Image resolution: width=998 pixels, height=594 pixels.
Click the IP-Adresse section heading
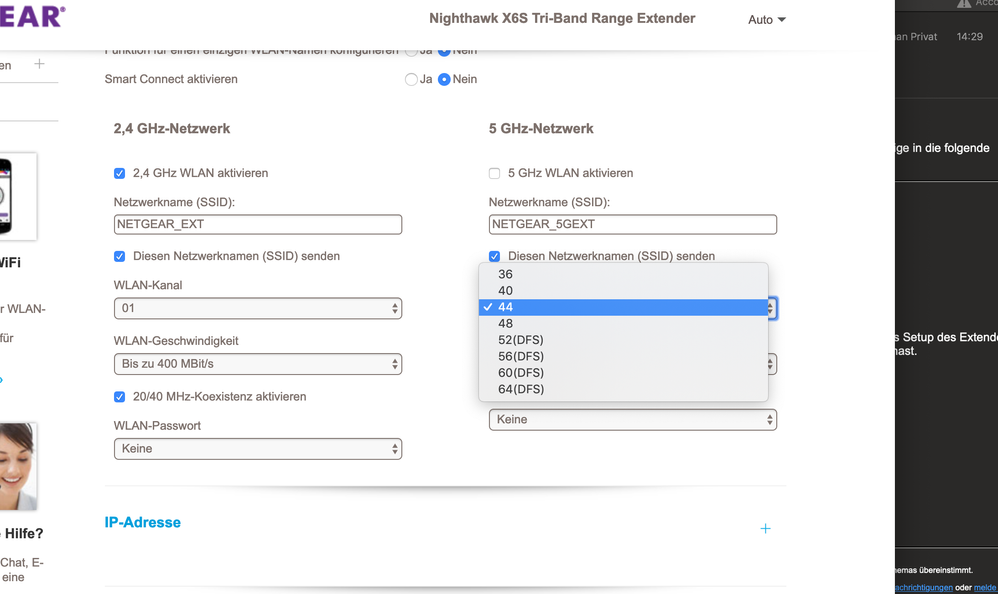tap(143, 523)
